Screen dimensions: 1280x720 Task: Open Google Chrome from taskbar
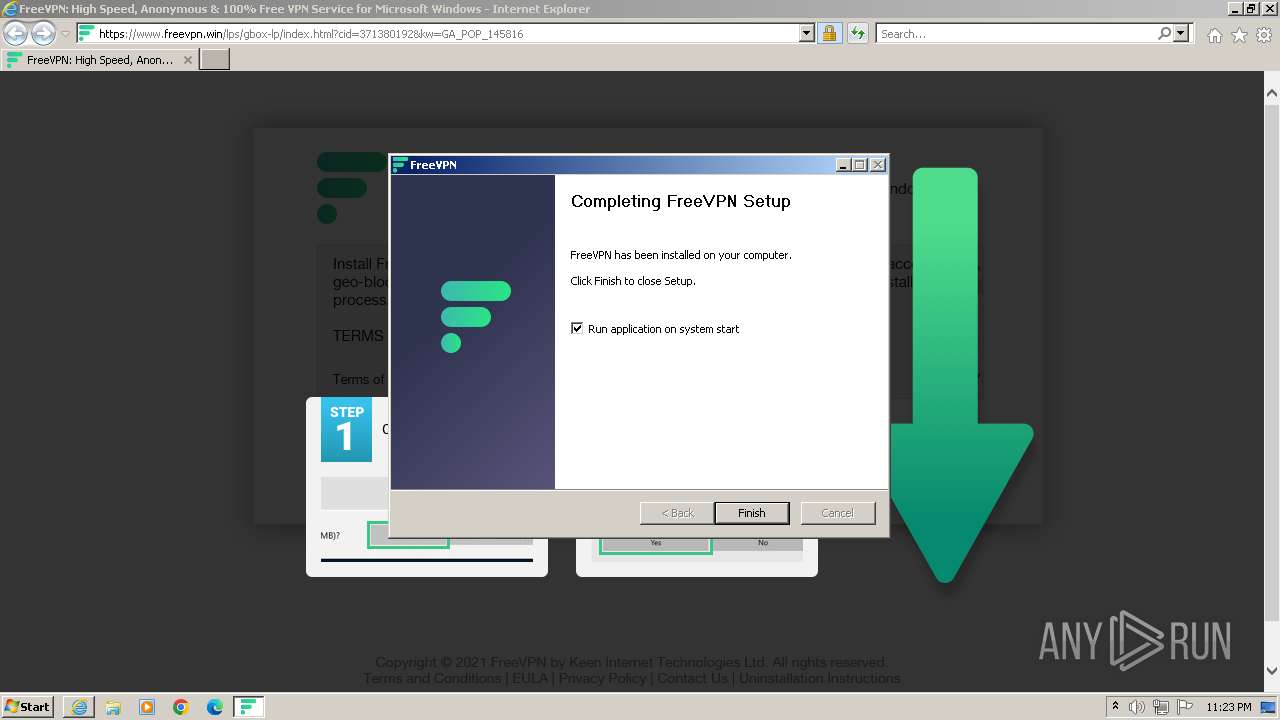pos(181,707)
